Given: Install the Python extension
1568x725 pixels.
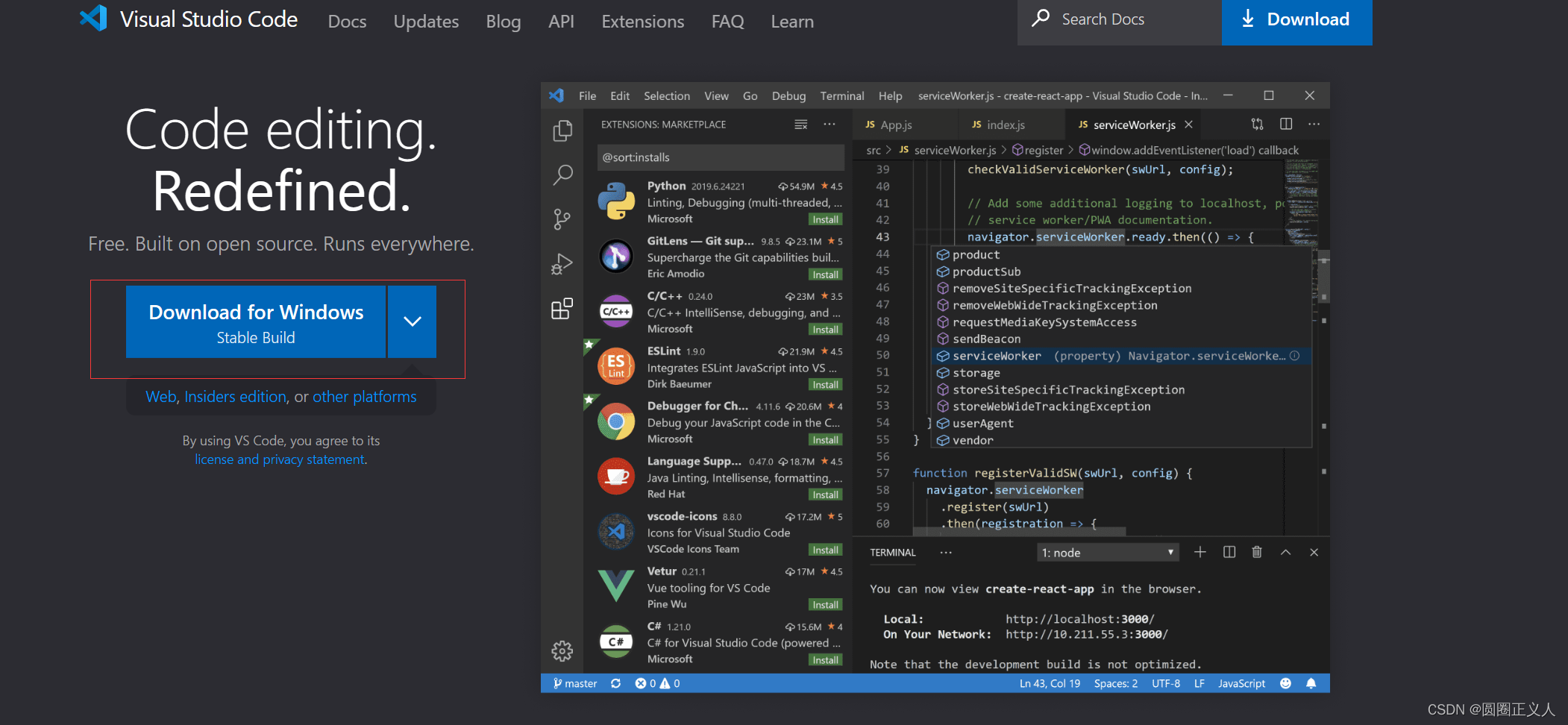Looking at the screenshot, I should click(x=825, y=219).
